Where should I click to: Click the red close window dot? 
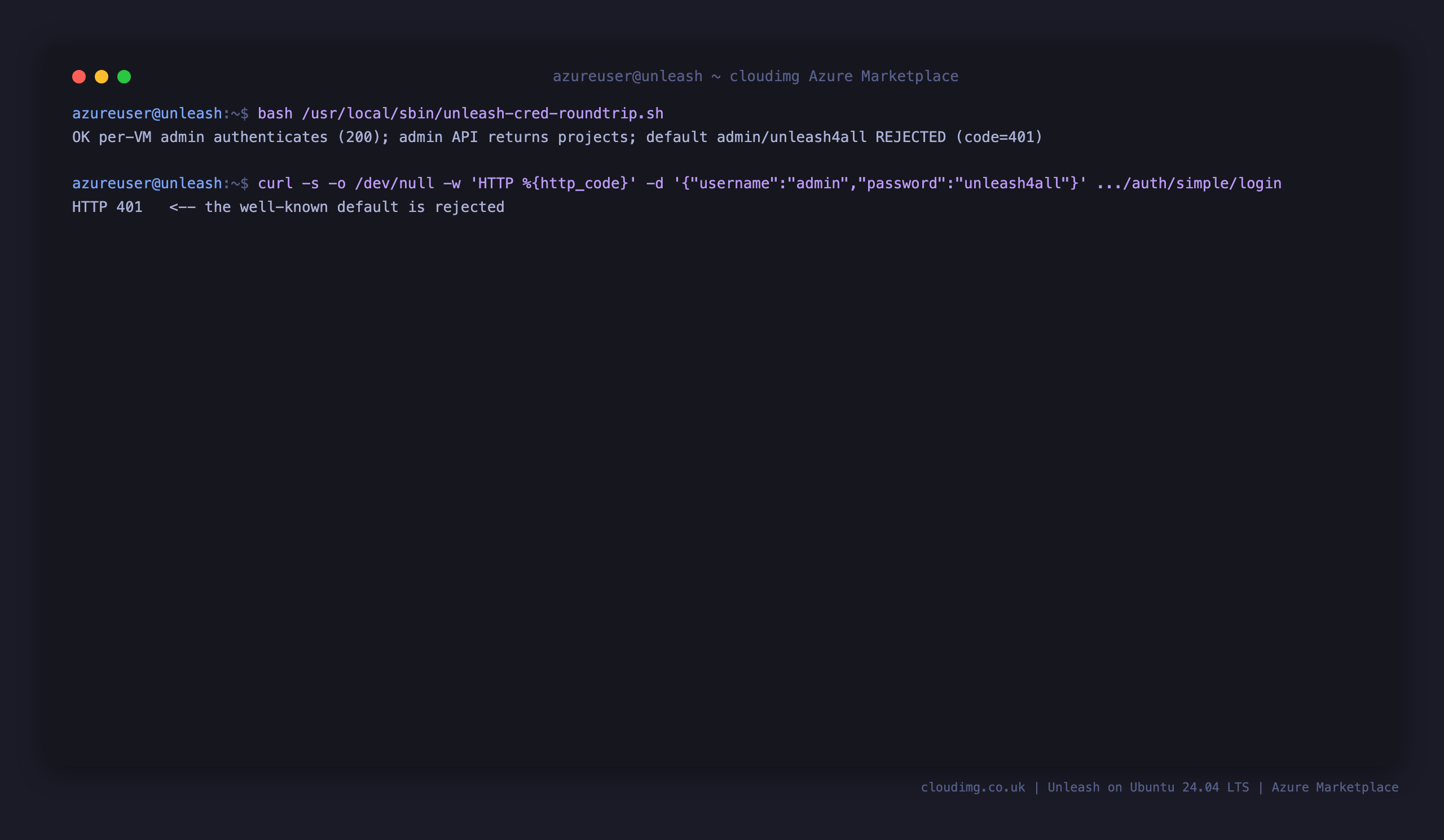(79, 77)
